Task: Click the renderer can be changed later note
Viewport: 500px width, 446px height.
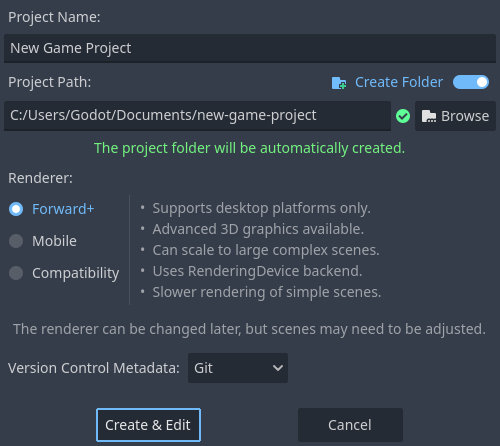Action: [x=249, y=329]
